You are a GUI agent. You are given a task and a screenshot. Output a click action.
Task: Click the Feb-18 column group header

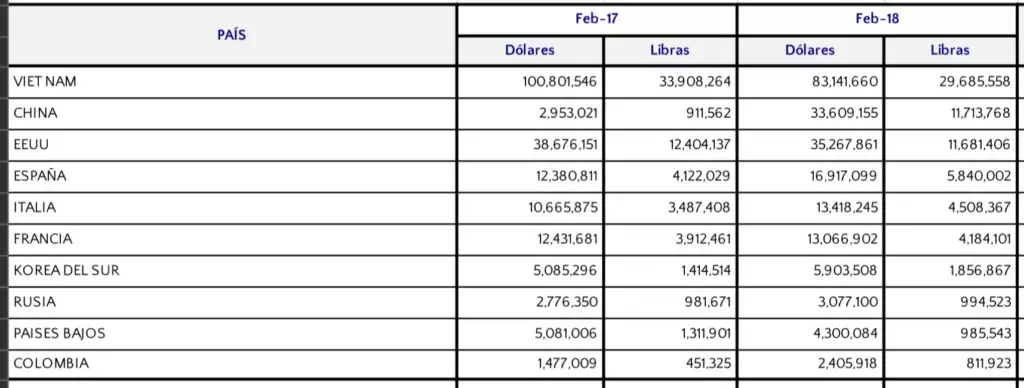click(x=876, y=20)
